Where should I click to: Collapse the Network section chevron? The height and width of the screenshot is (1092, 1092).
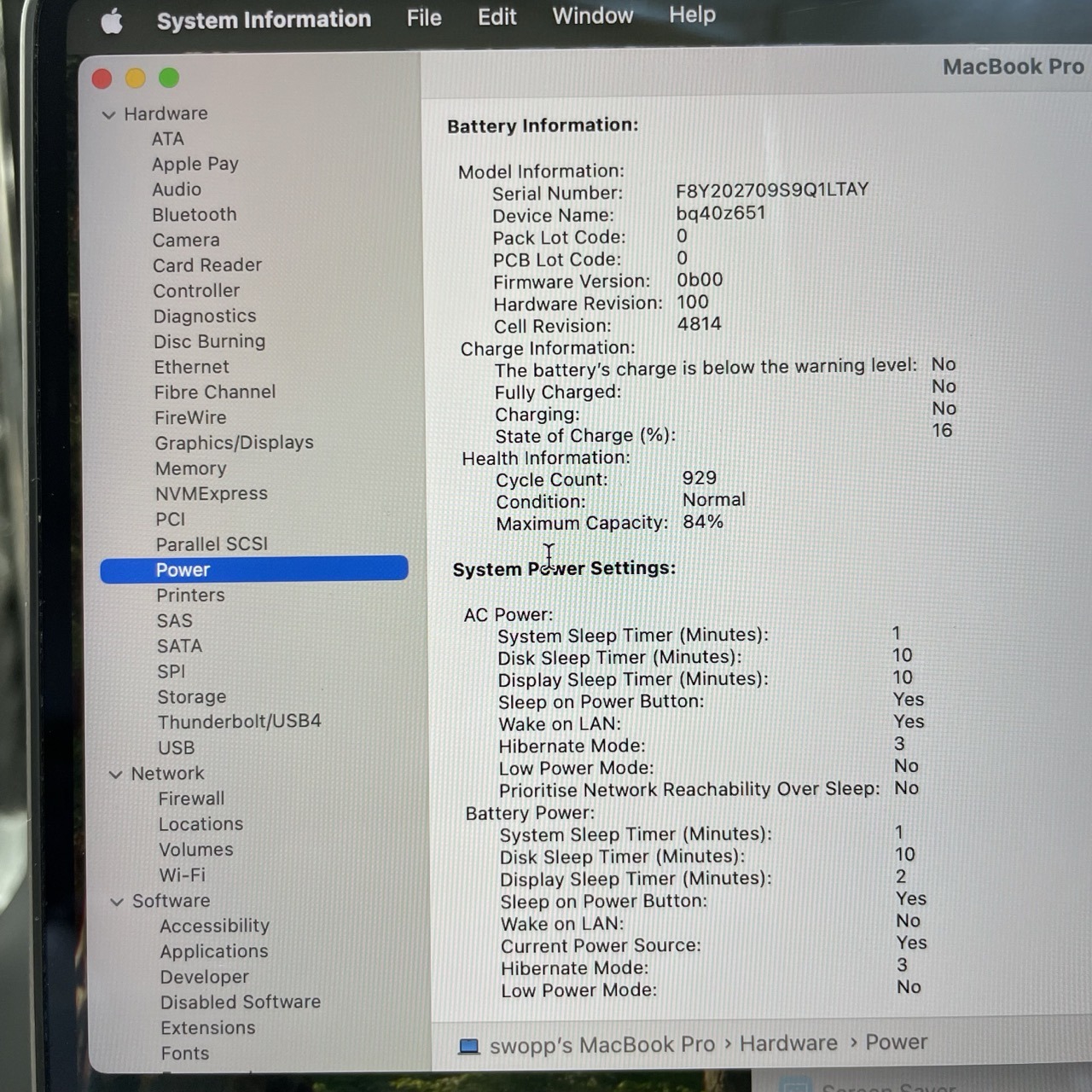115,775
